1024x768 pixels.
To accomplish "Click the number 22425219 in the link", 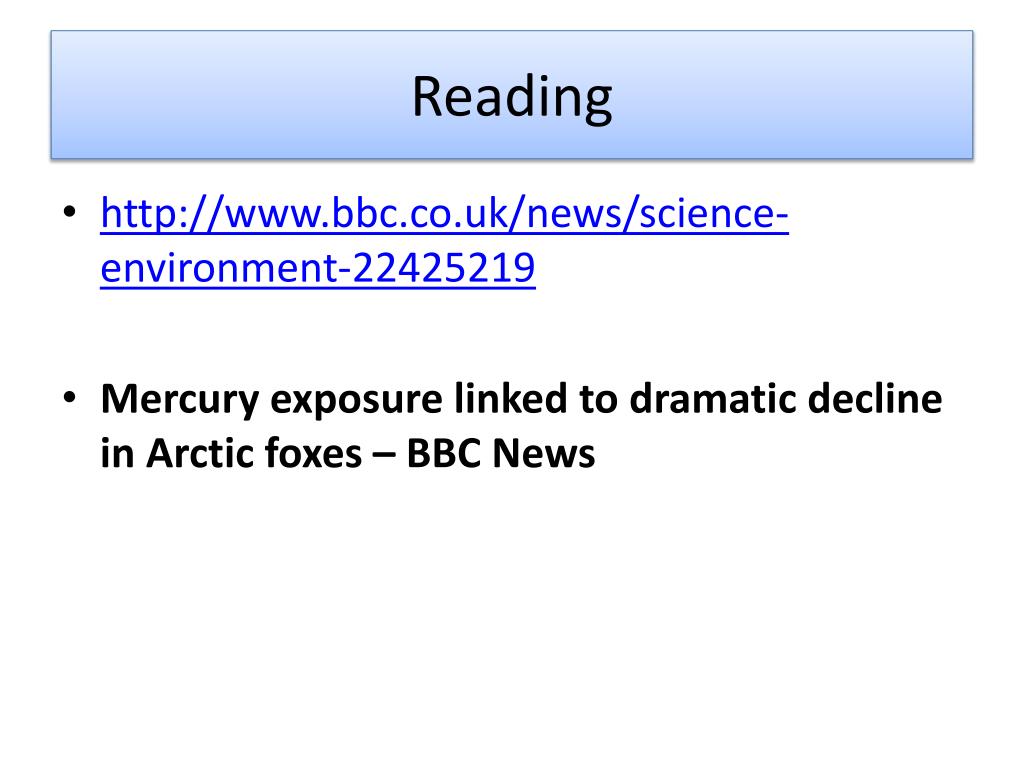I will pos(443,267).
